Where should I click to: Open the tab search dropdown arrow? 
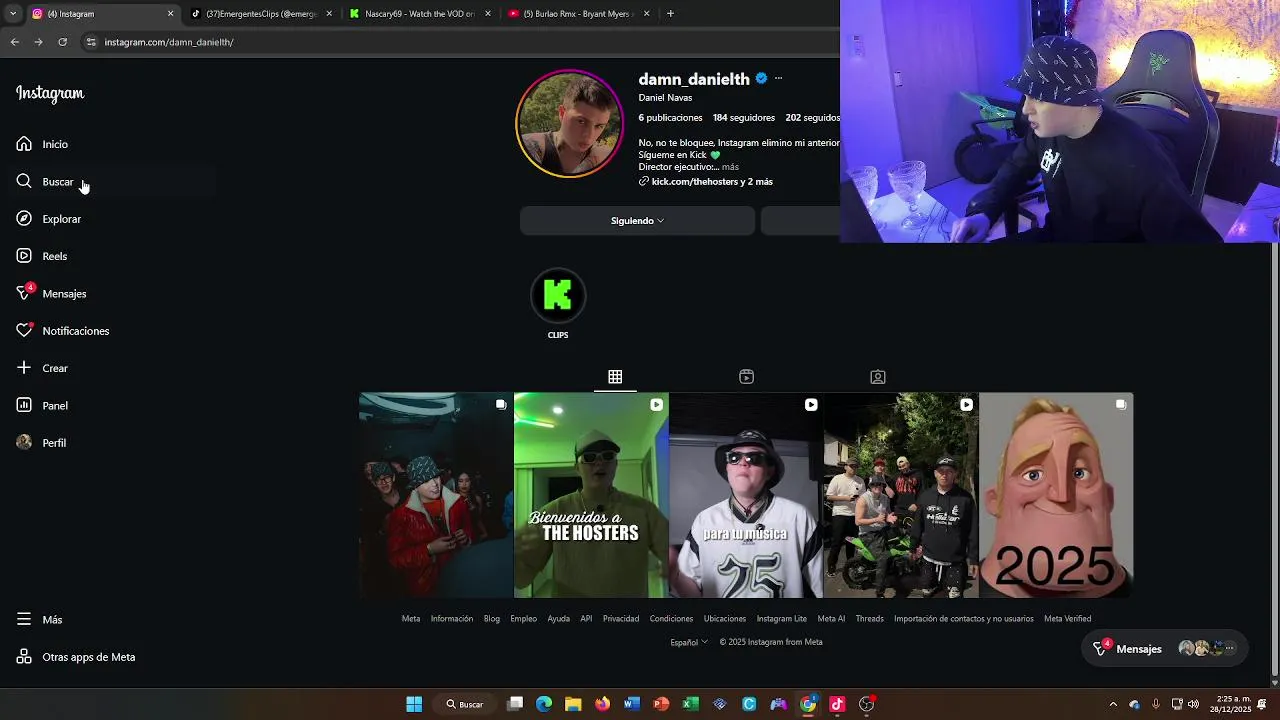12,14
